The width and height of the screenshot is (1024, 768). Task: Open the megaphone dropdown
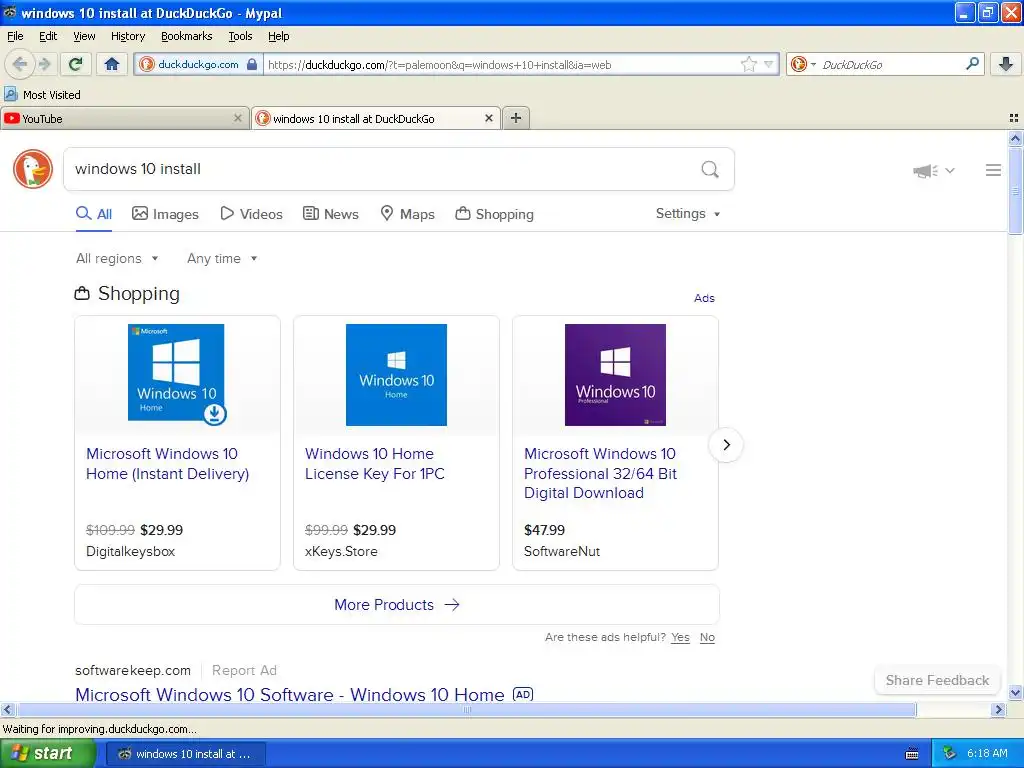point(934,170)
